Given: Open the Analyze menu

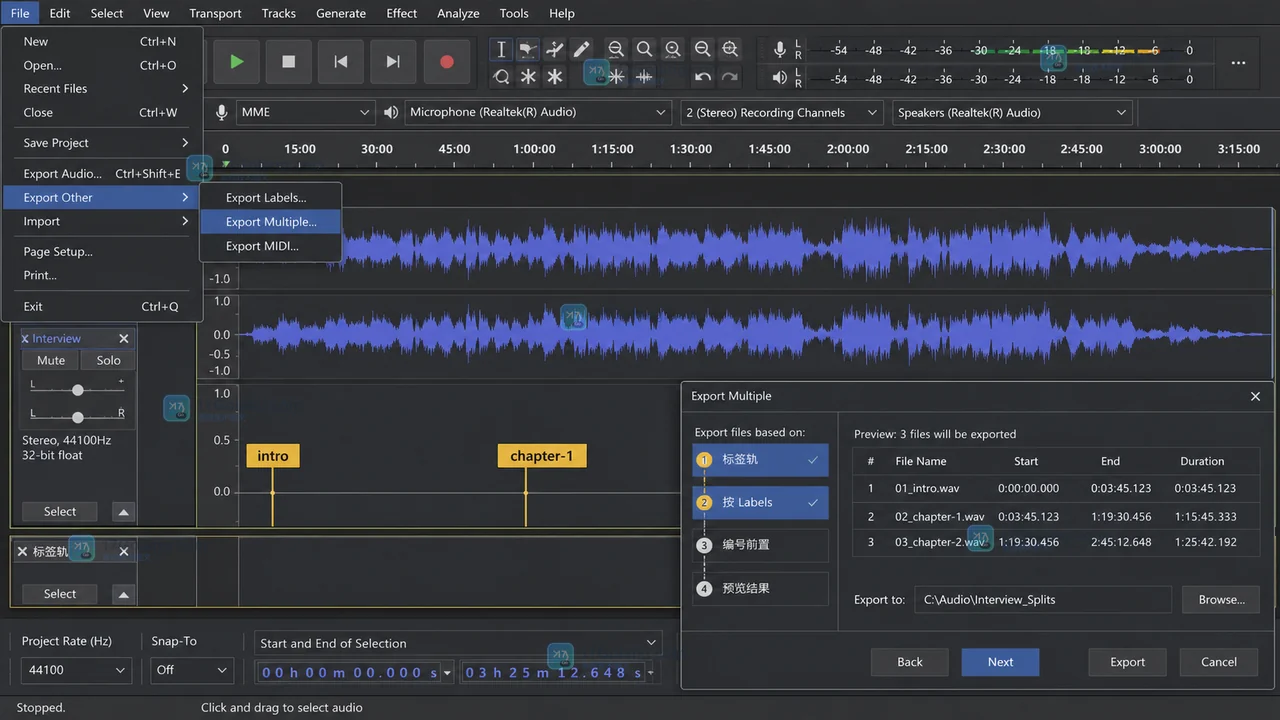Looking at the screenshot, I should 458,13.
